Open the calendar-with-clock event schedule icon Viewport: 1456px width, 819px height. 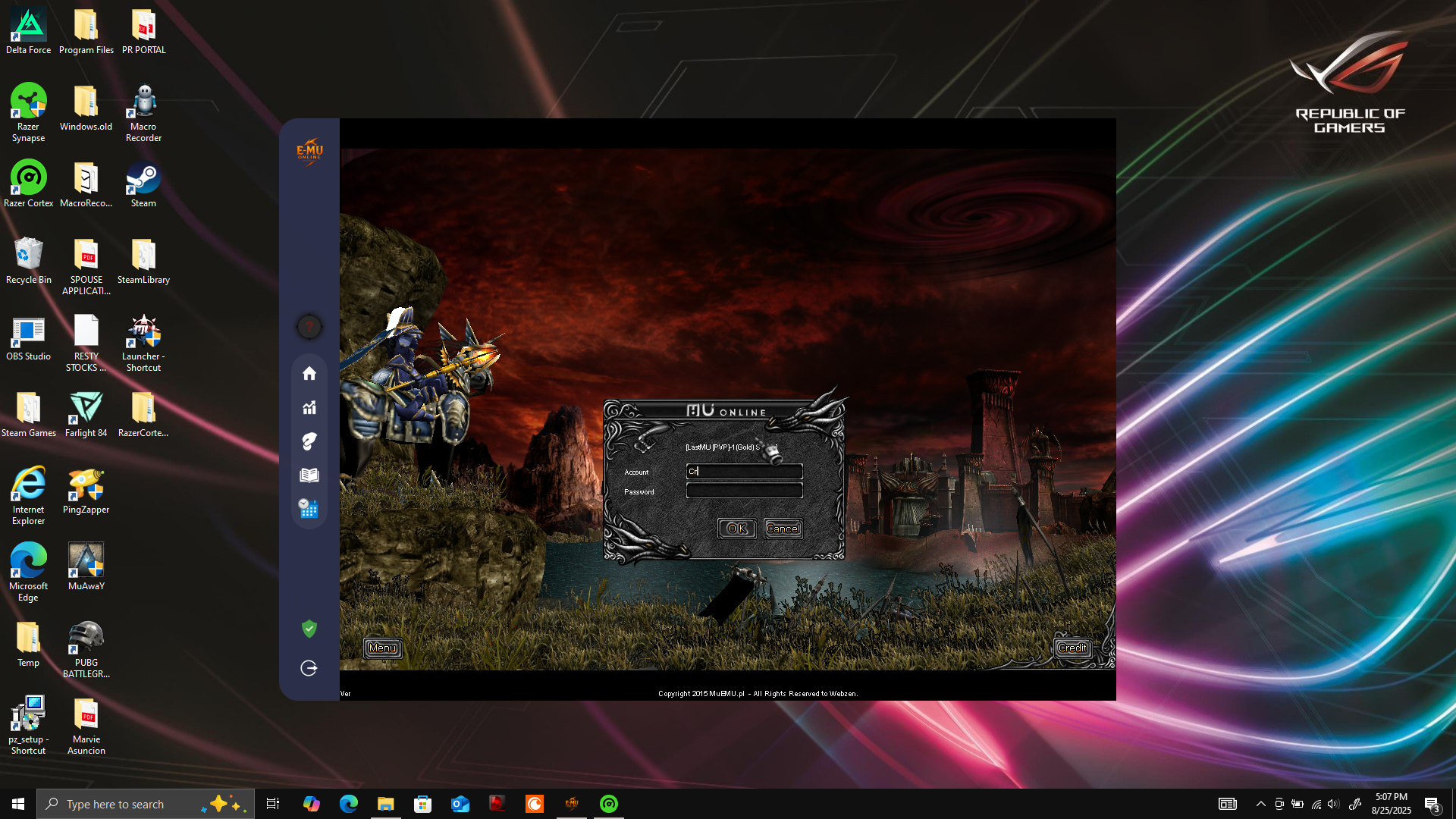[x=309, y=509]
